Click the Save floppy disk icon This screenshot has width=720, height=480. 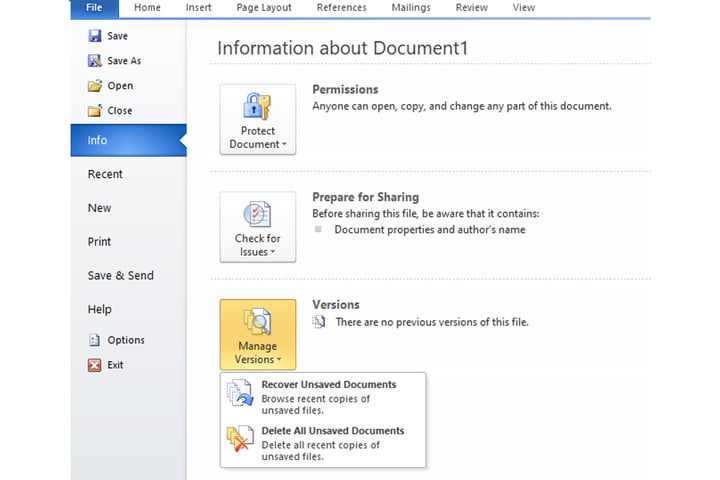[x=95, y=36]
